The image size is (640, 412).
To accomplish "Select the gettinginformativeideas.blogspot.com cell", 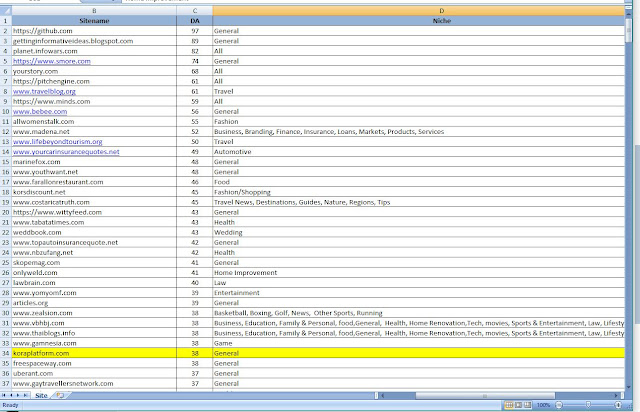I will click(94, 41).
